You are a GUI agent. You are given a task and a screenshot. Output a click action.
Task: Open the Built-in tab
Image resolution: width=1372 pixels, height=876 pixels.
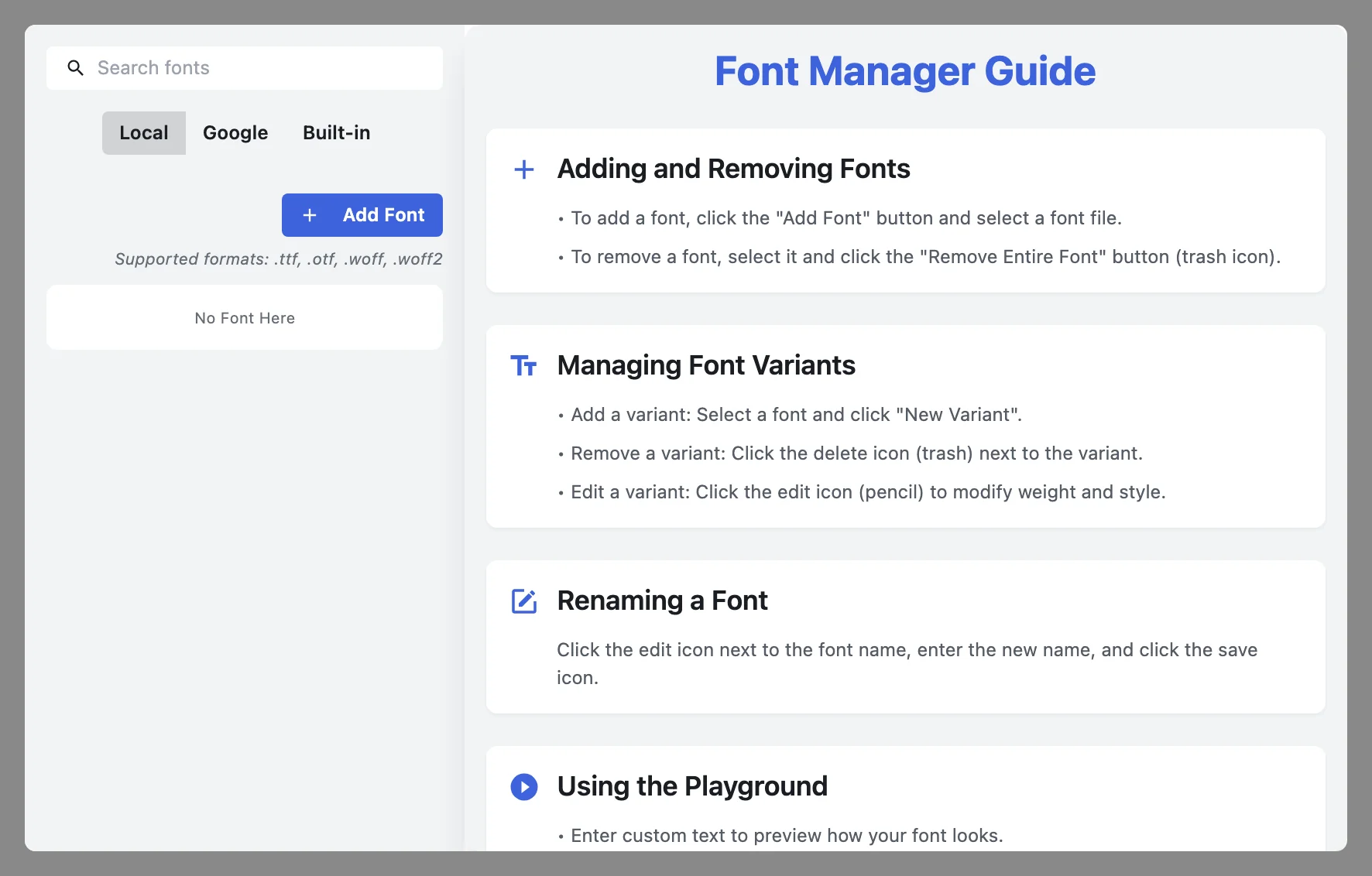(336, 133)
